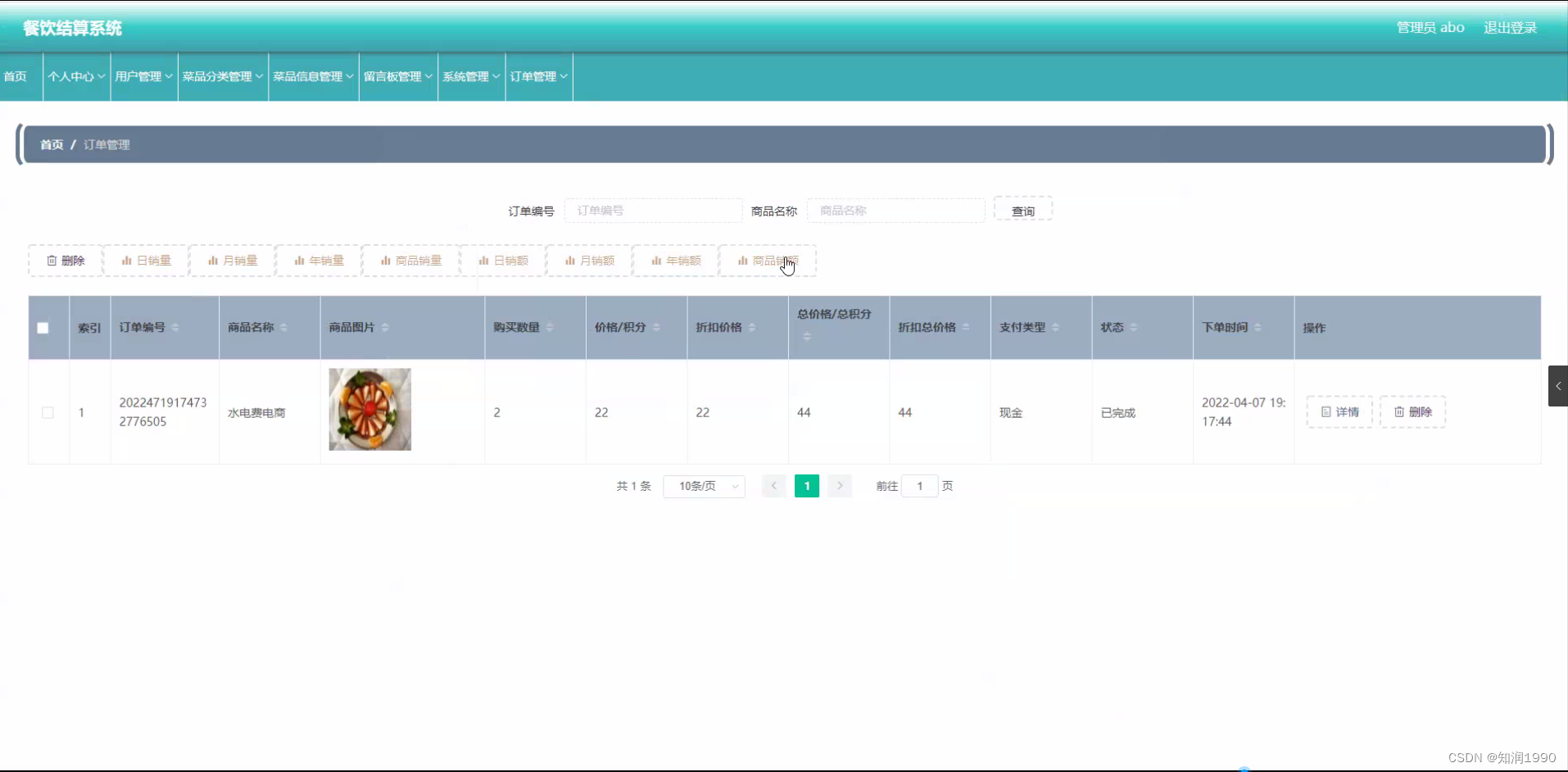Image resolution: width=1568 pixels, height=772 pixels.
Task: Click the 退出登录 logout link
Action: [x=1511, y=27]
